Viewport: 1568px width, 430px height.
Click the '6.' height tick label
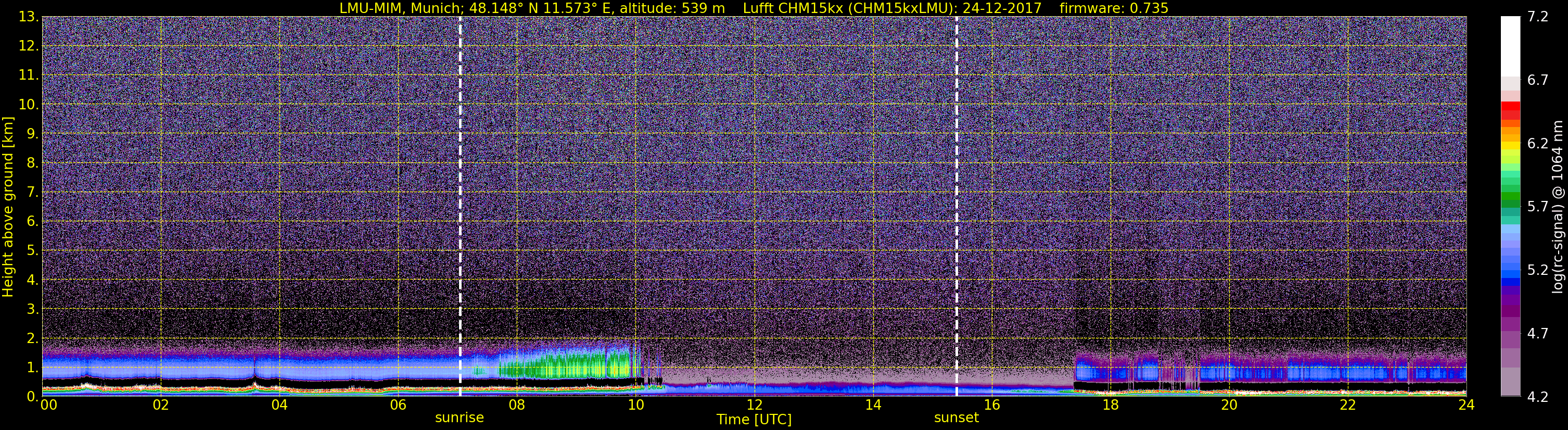[32, 221]
